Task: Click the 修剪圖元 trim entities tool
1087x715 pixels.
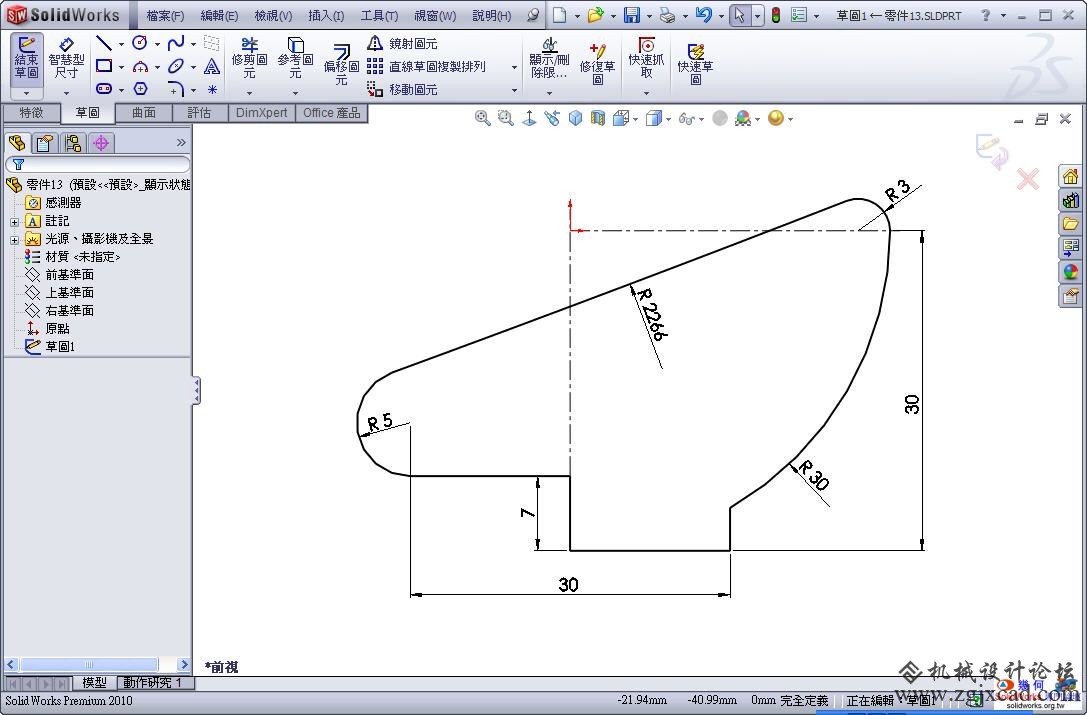Action: [x=249, y=58]
